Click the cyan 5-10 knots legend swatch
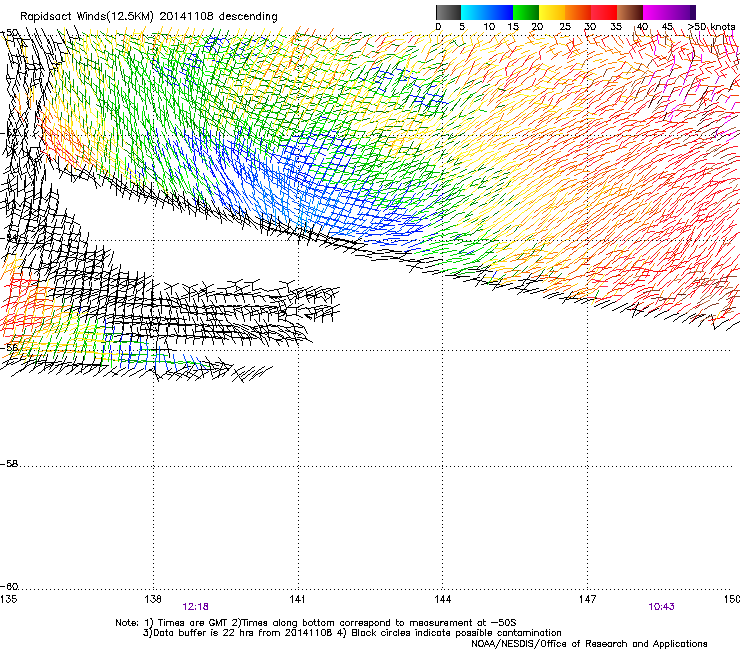 coord(474,12)
